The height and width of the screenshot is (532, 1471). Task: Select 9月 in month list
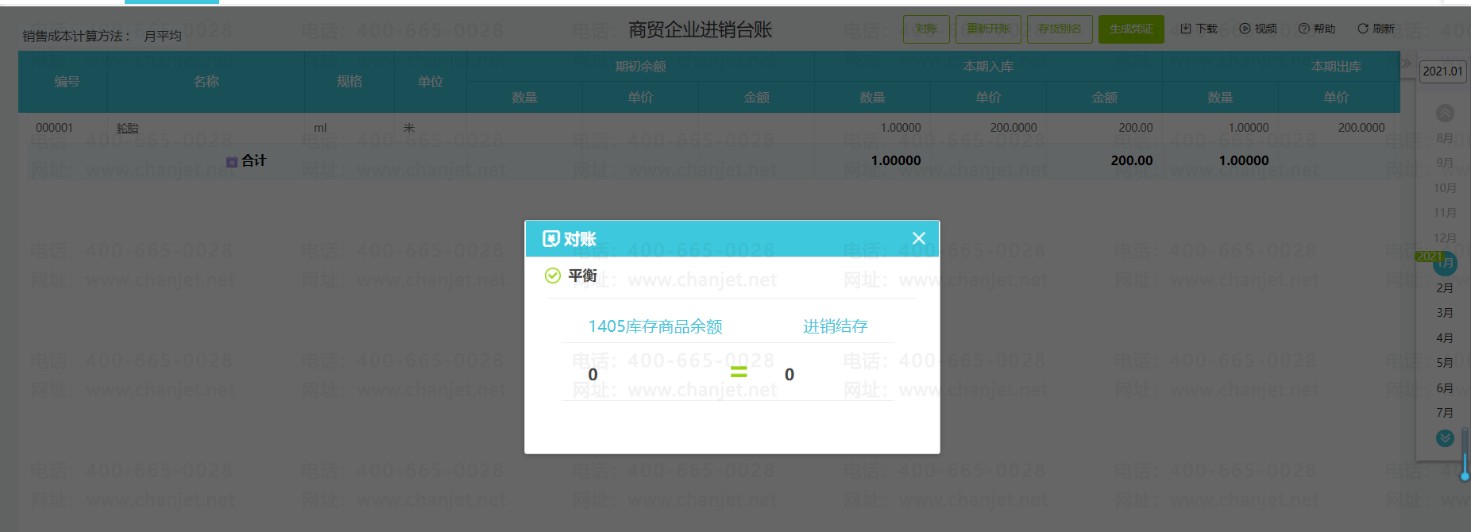1445,163
